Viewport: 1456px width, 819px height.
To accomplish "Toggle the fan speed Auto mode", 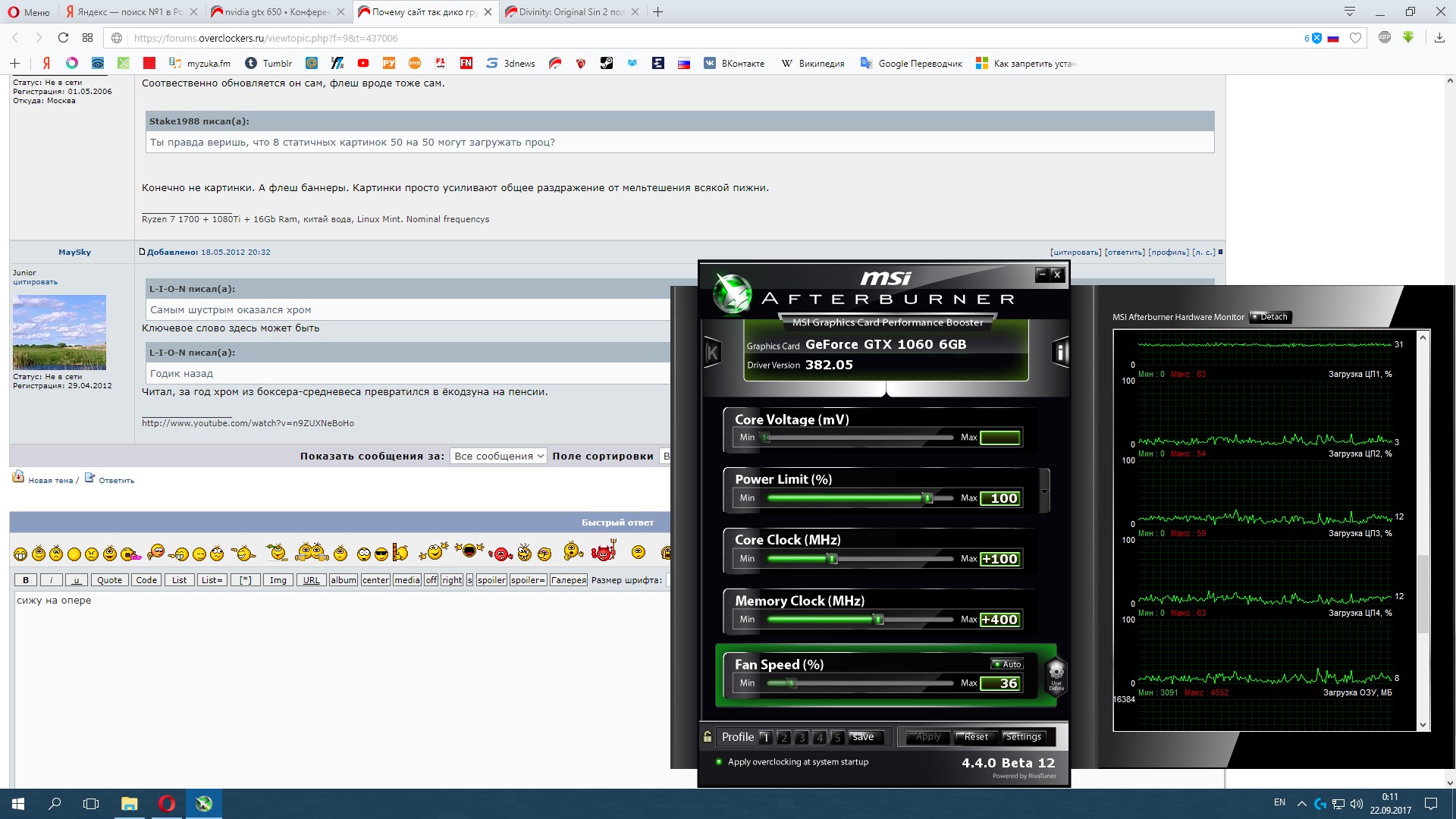I will point(1007,664).
